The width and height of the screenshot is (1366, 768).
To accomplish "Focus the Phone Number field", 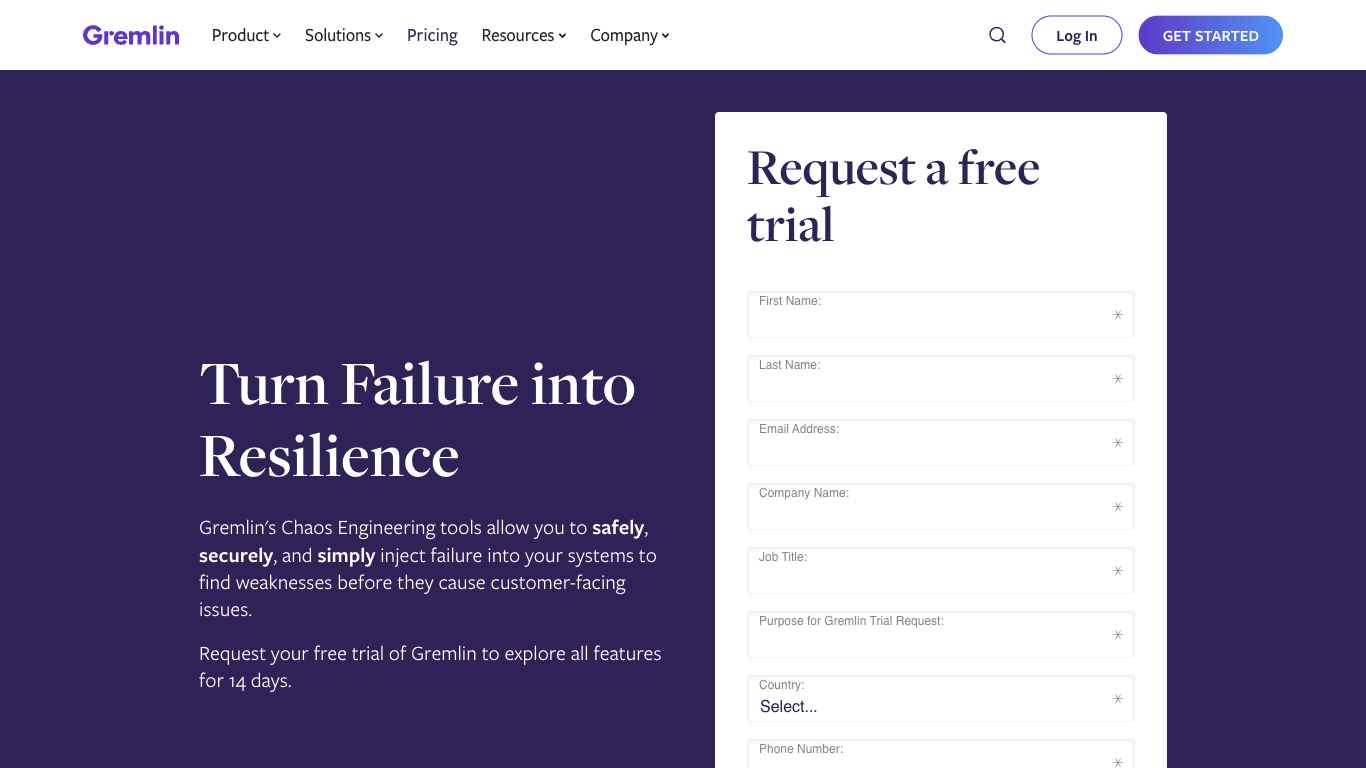I will [x=941, y=754].
